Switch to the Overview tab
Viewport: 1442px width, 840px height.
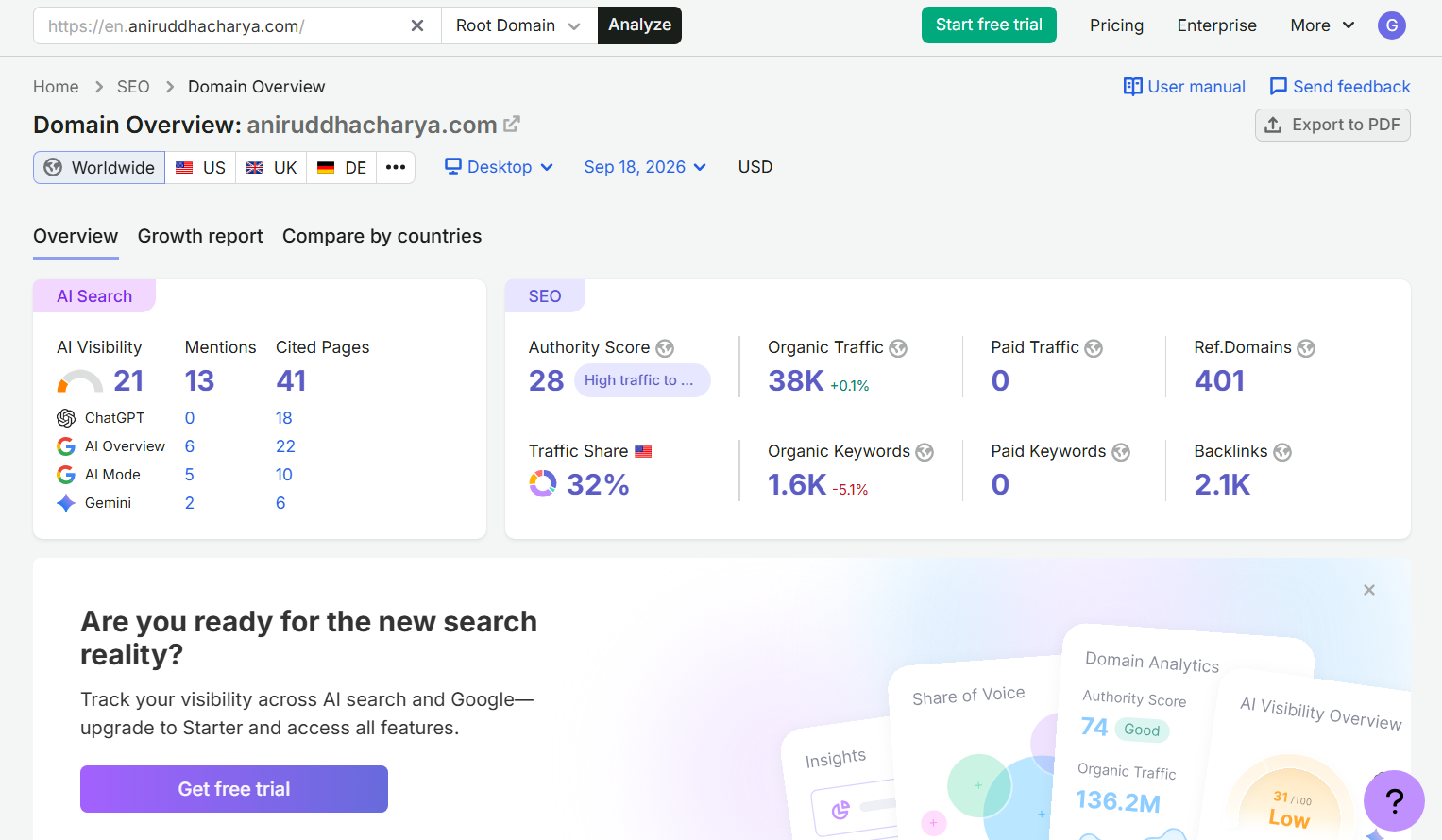pyautogui.click(x=76, y=236)
